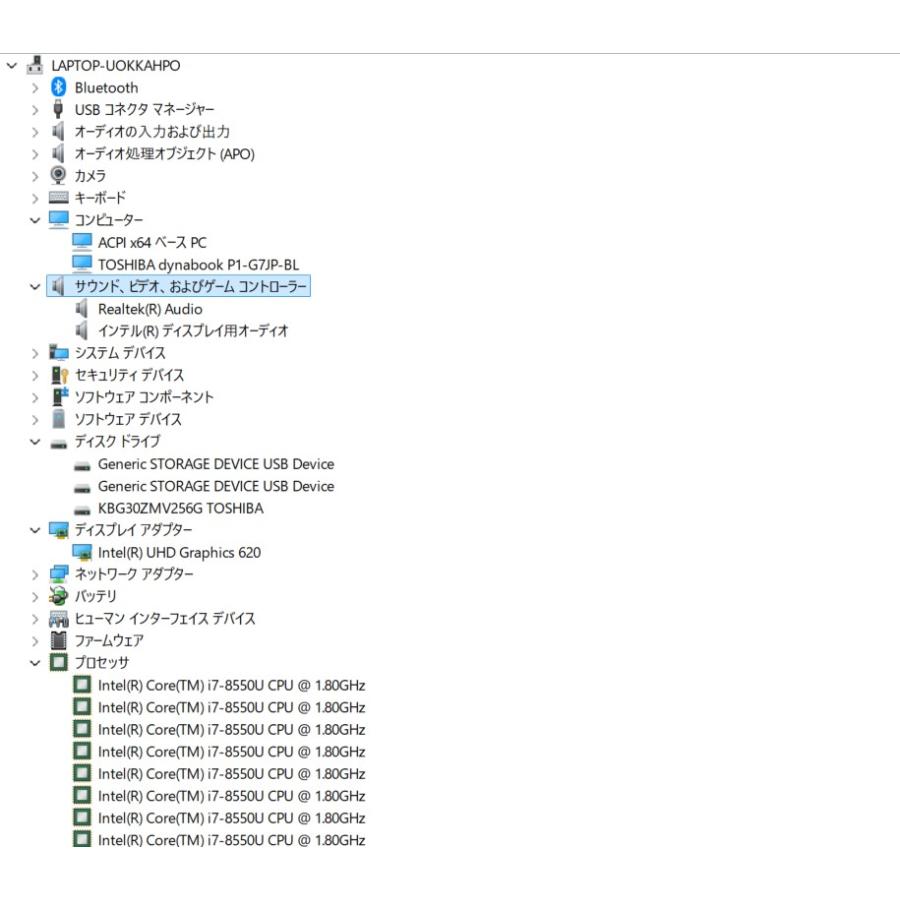The height and width of the screenshot is (900, 900).
Task: Expand the カメラ category
Action: point(35,177)
